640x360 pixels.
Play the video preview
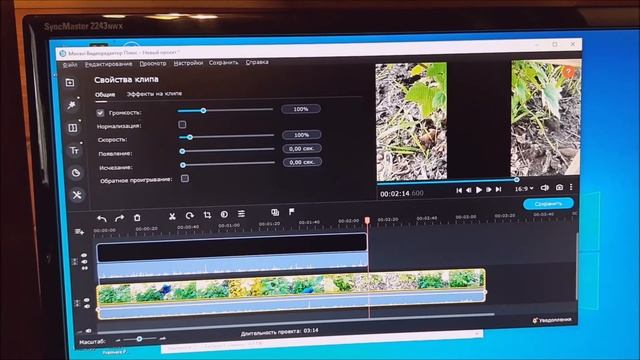coord(479,190)
